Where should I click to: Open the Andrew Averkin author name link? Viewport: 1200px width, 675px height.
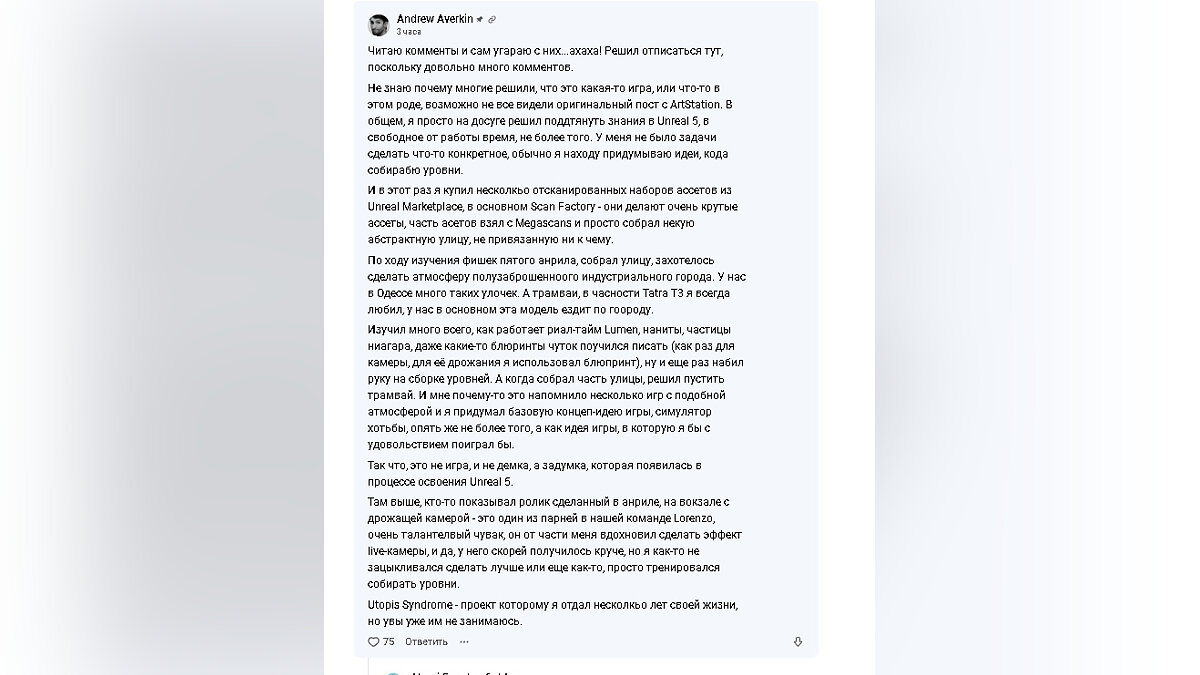(434, 19)
